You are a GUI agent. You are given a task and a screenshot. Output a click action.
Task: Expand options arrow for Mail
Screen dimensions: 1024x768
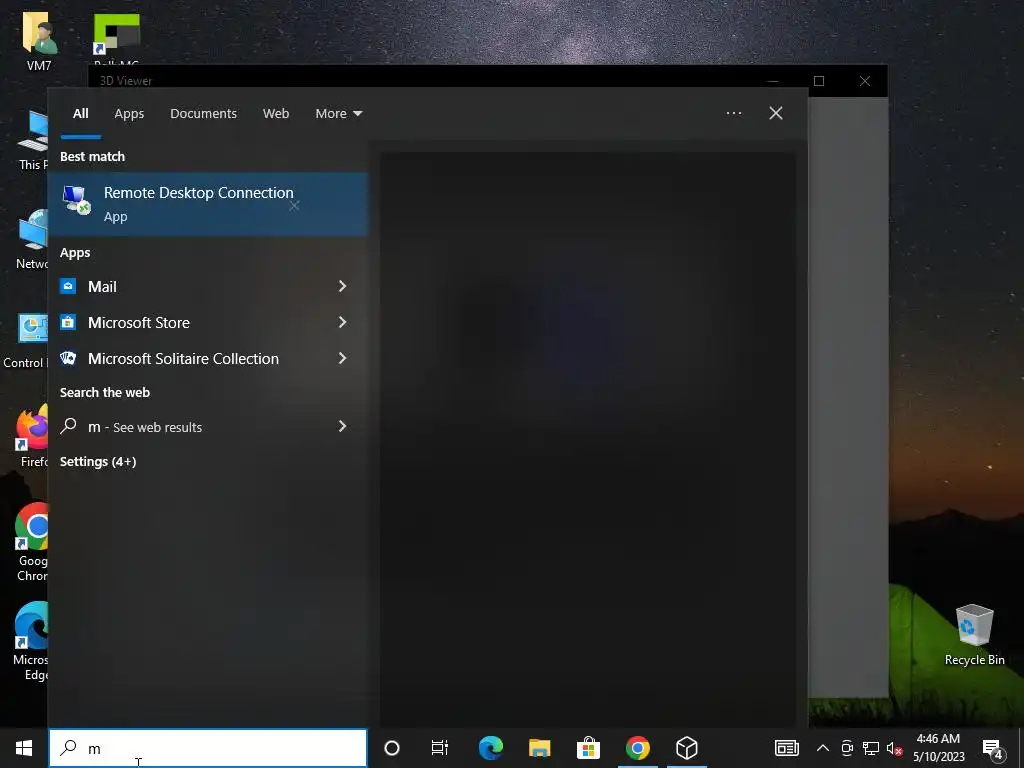pyautogui.click(x=342, y=286)
